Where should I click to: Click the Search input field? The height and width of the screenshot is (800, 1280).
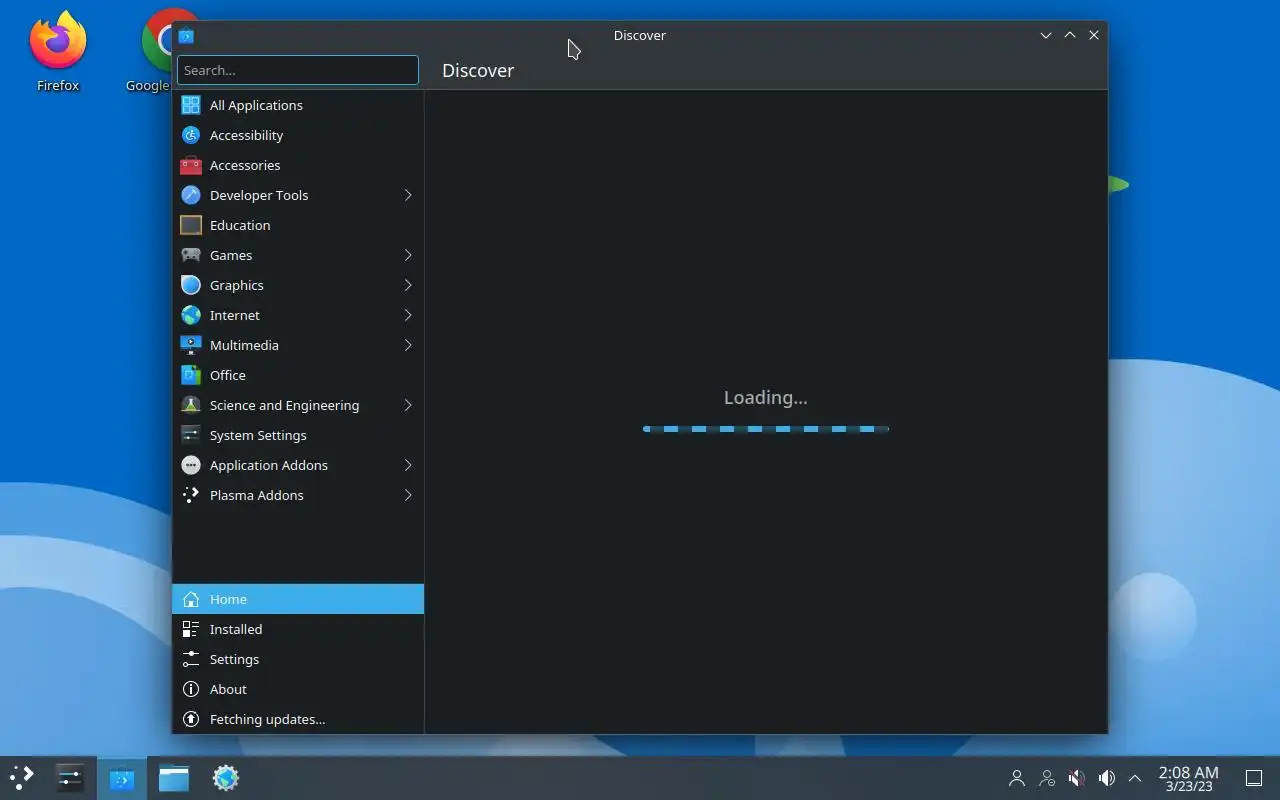point(298,70)
